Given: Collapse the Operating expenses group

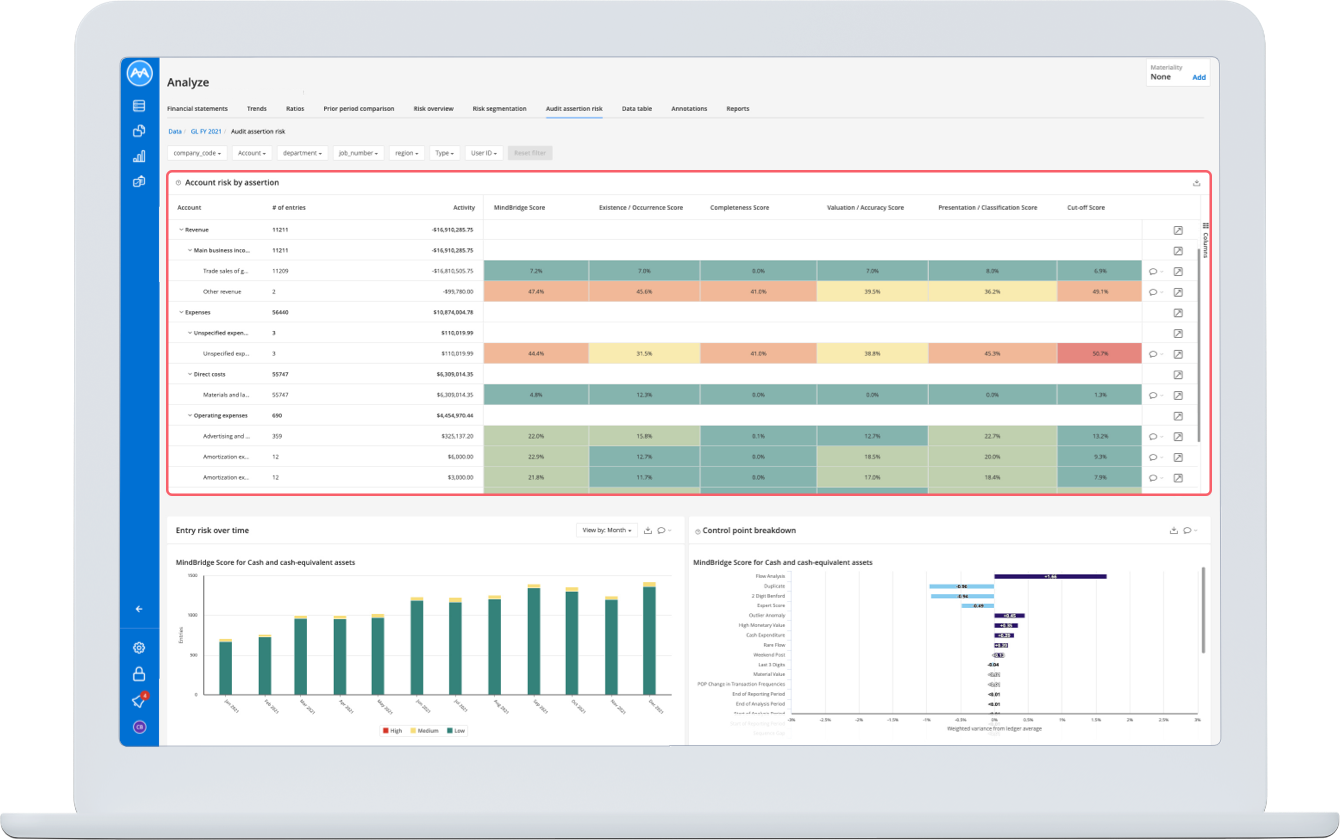Looking at the screenshot, I should pyautogui.click(x=190, y=415).
